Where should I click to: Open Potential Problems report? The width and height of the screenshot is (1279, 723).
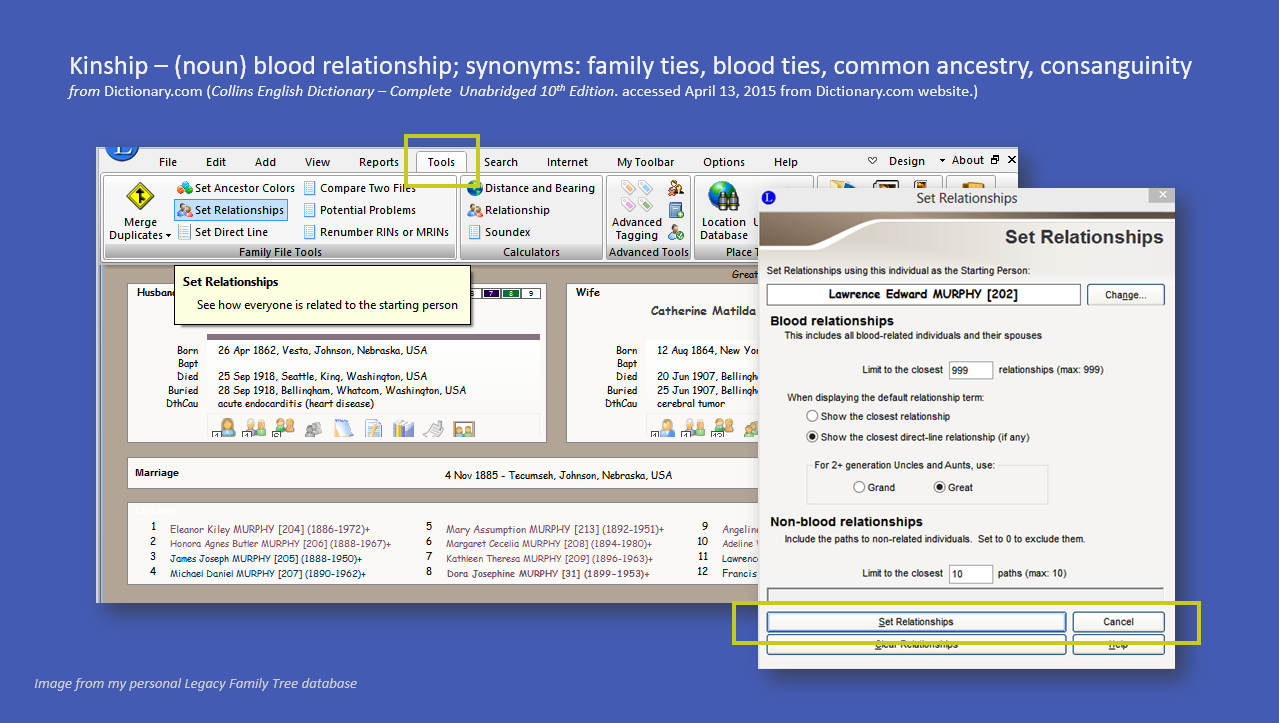(359, 210)
